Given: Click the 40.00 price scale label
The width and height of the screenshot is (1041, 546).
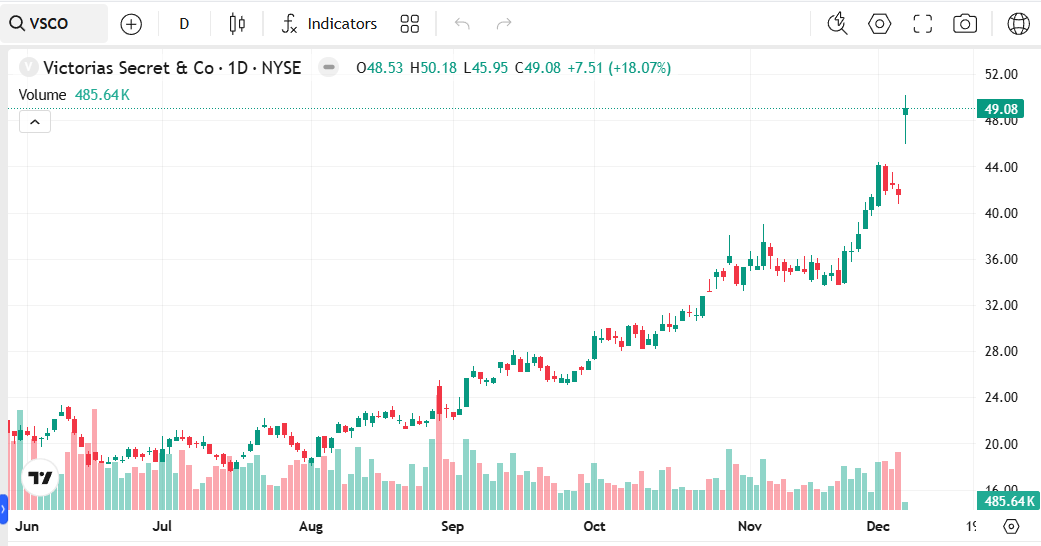Looking at the screenshot, I should click(1001, 213).
